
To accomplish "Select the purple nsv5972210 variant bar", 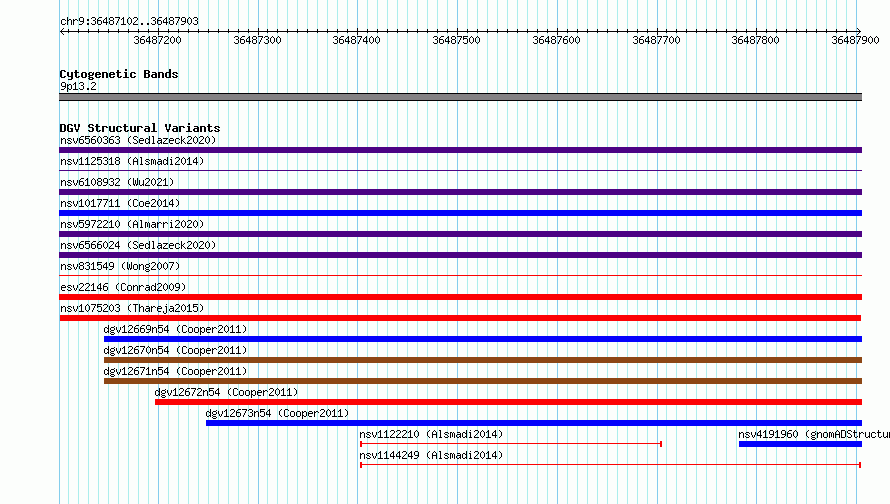I will 460,234.
